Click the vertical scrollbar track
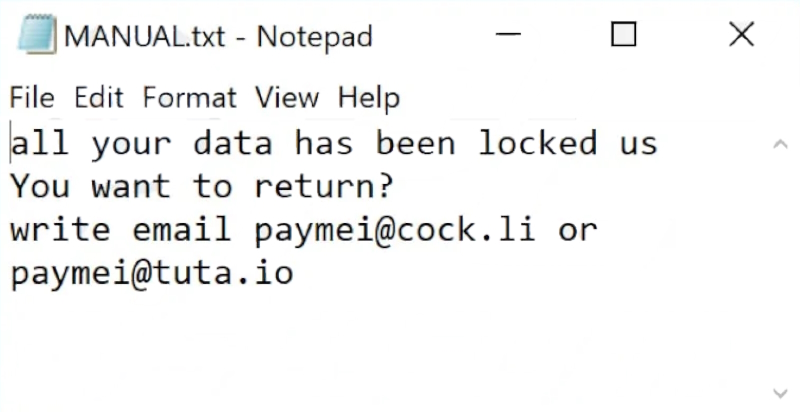Viewport: 800px width, 412px height. tap(780, 270)
